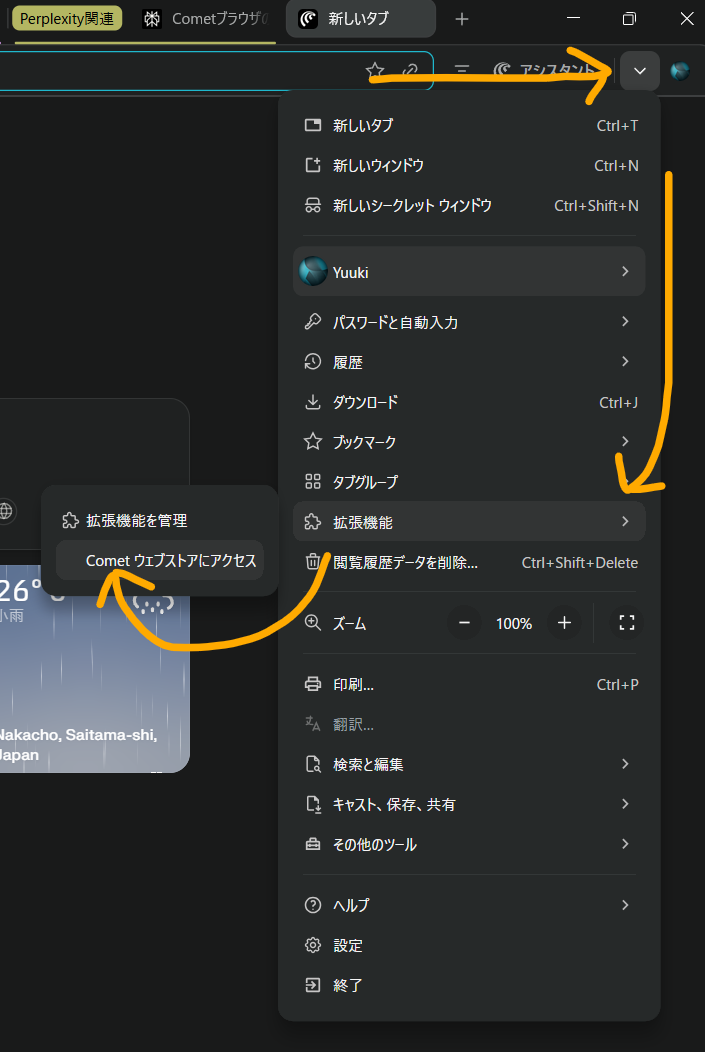This screenshot has width=705, height=1052.
Task: Click the link icon in the address bar
Action: click(x=410, y=70)
